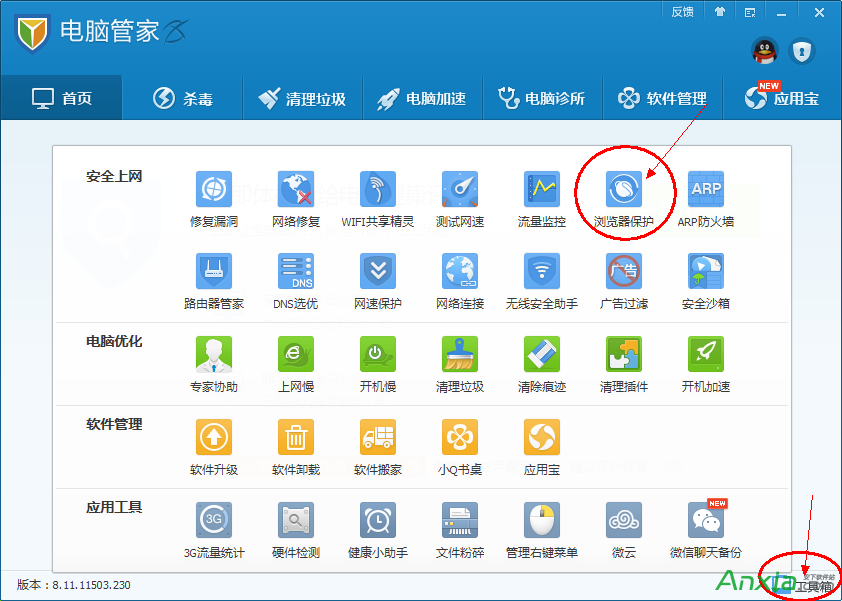This screenshot has width=842, height=601.
Task: Open the 管理右键菜单 mouse tool
Action: tap(541, 531)
